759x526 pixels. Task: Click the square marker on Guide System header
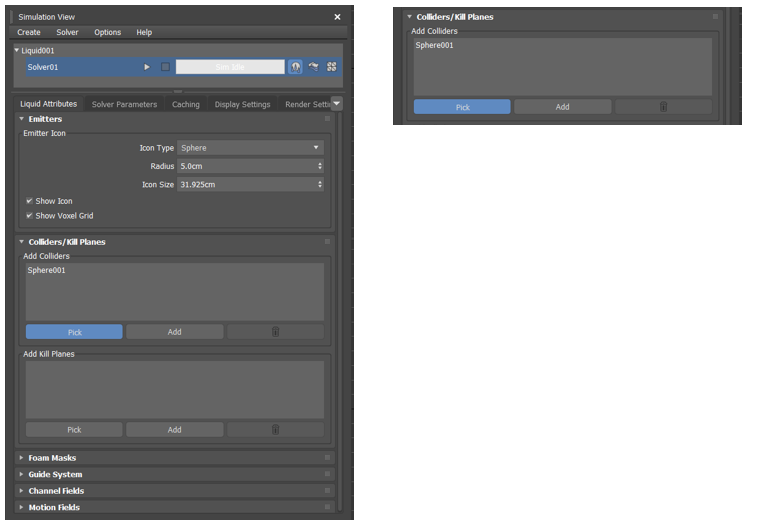click(x=327, y=474)
